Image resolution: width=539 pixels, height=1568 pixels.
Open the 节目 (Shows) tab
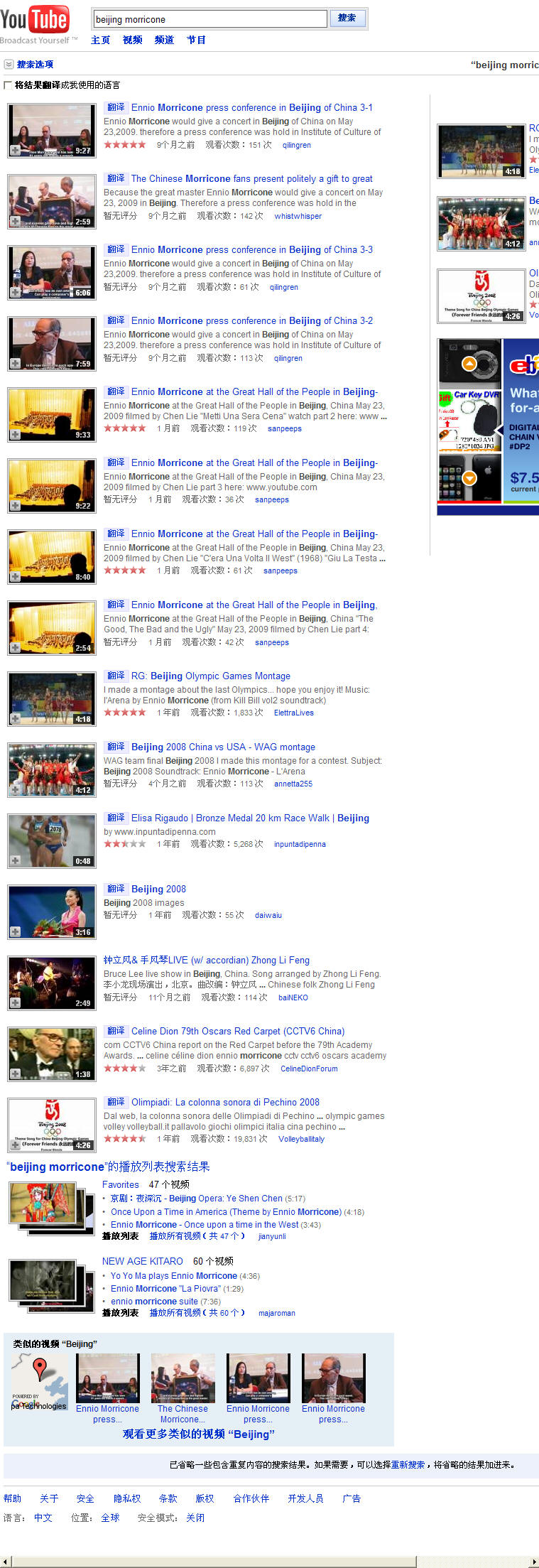(x=196, y=40)
